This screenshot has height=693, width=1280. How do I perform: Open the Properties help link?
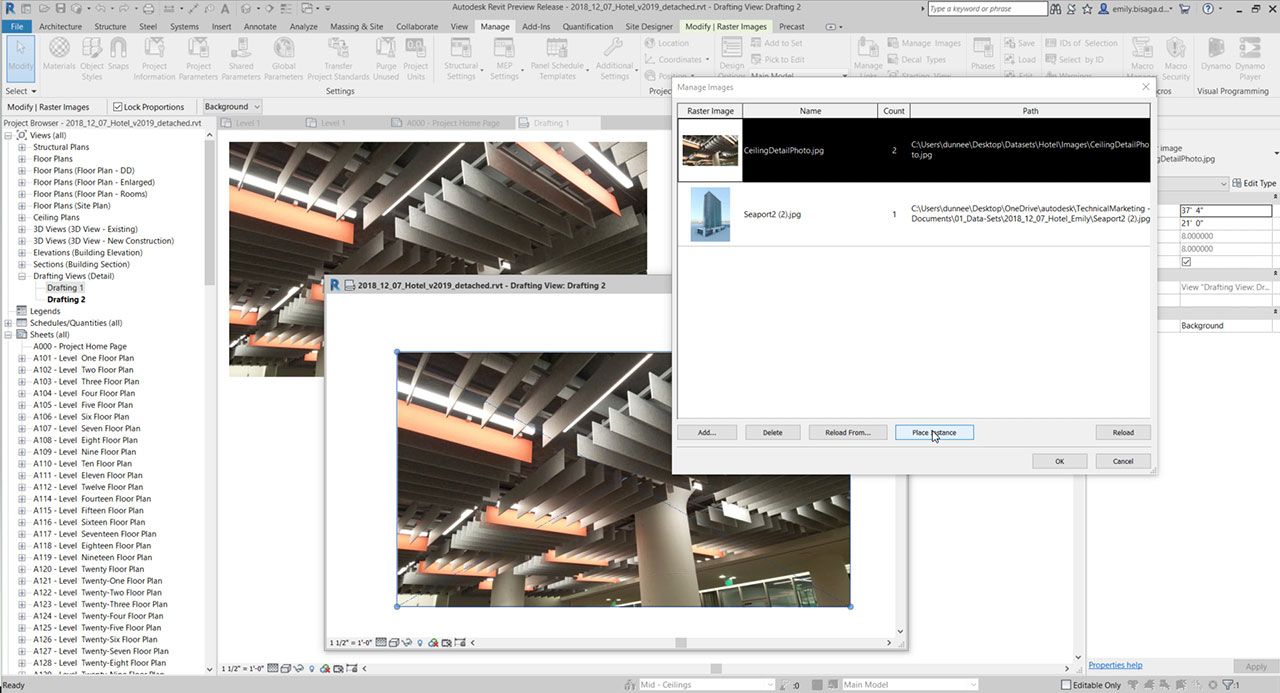[x=1115, y=665]
